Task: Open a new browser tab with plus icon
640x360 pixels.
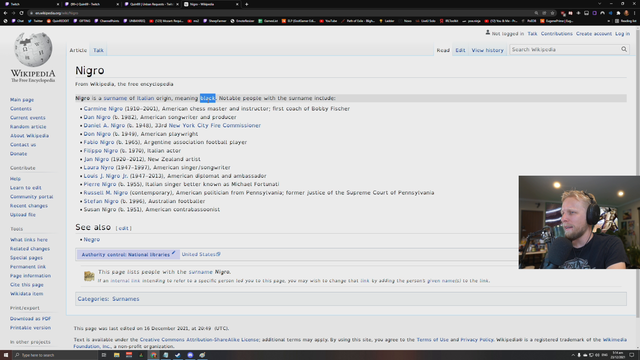Action: [247, 4]
